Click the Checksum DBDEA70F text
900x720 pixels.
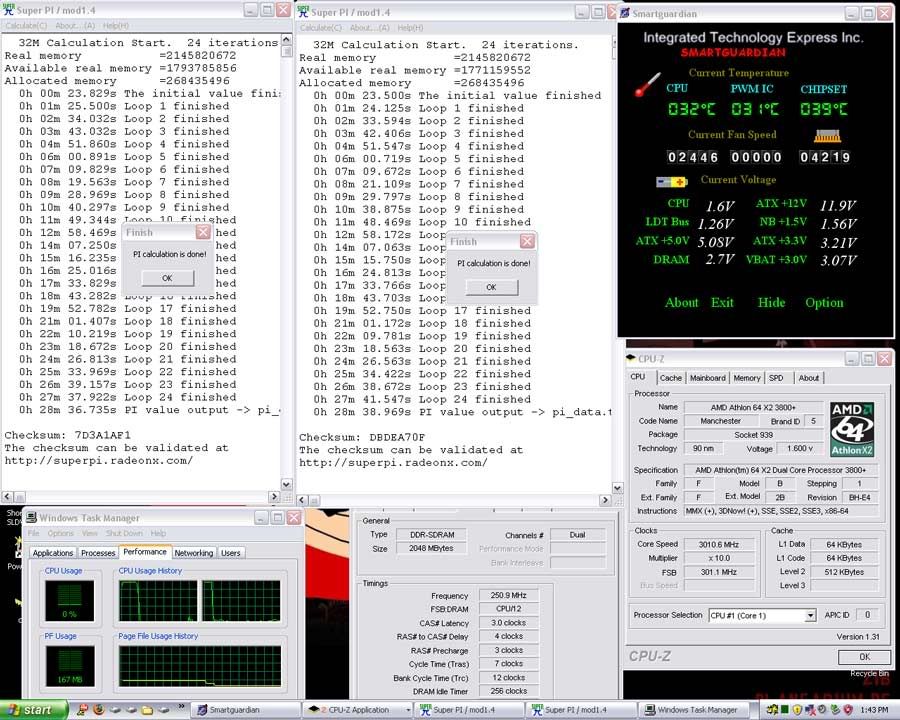point(362,438)
